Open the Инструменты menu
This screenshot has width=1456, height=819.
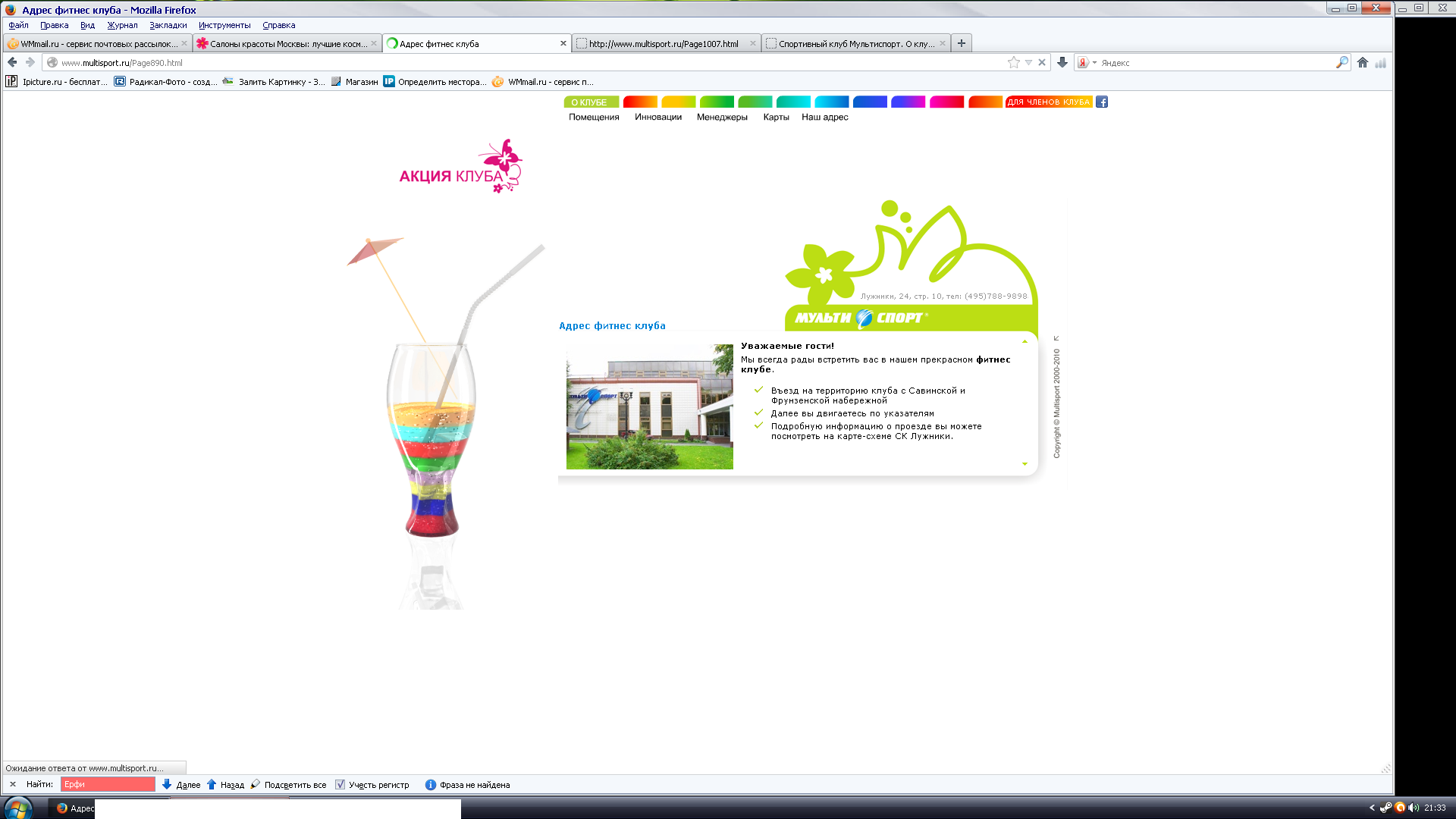[x=224, y=25]
